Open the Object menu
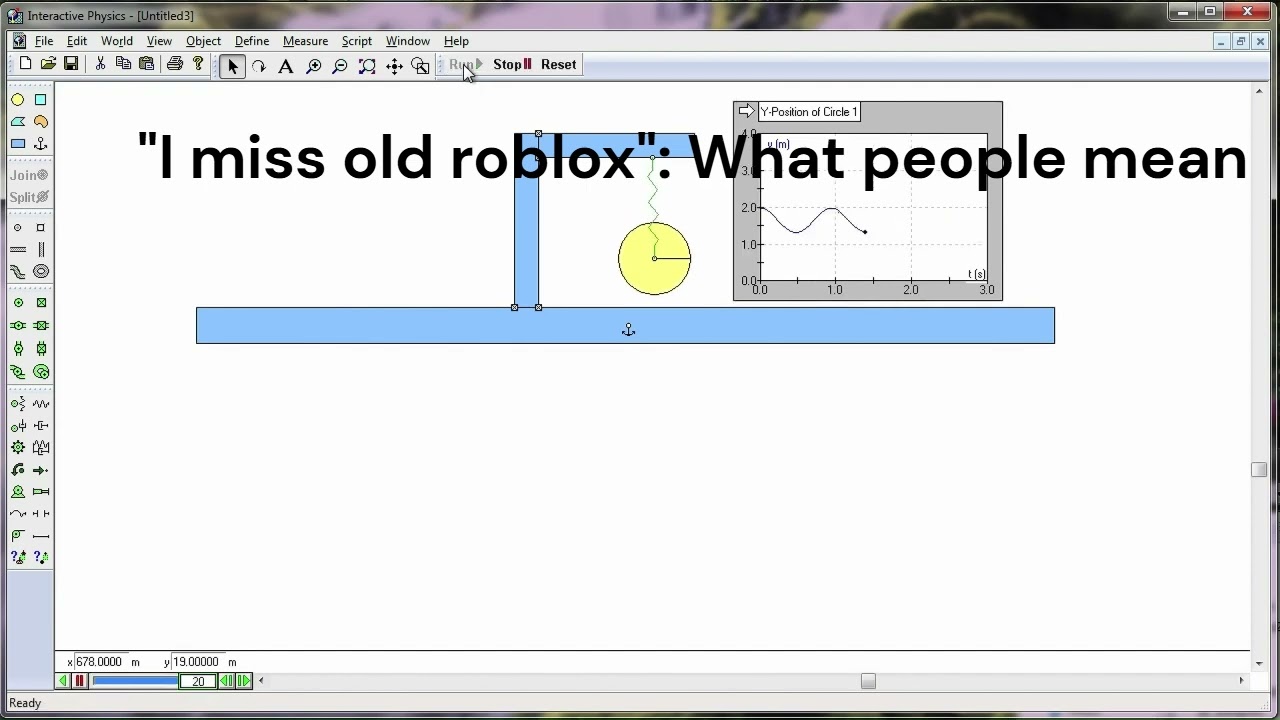Viewport: 1280px width, 720px height. point(203,41)
